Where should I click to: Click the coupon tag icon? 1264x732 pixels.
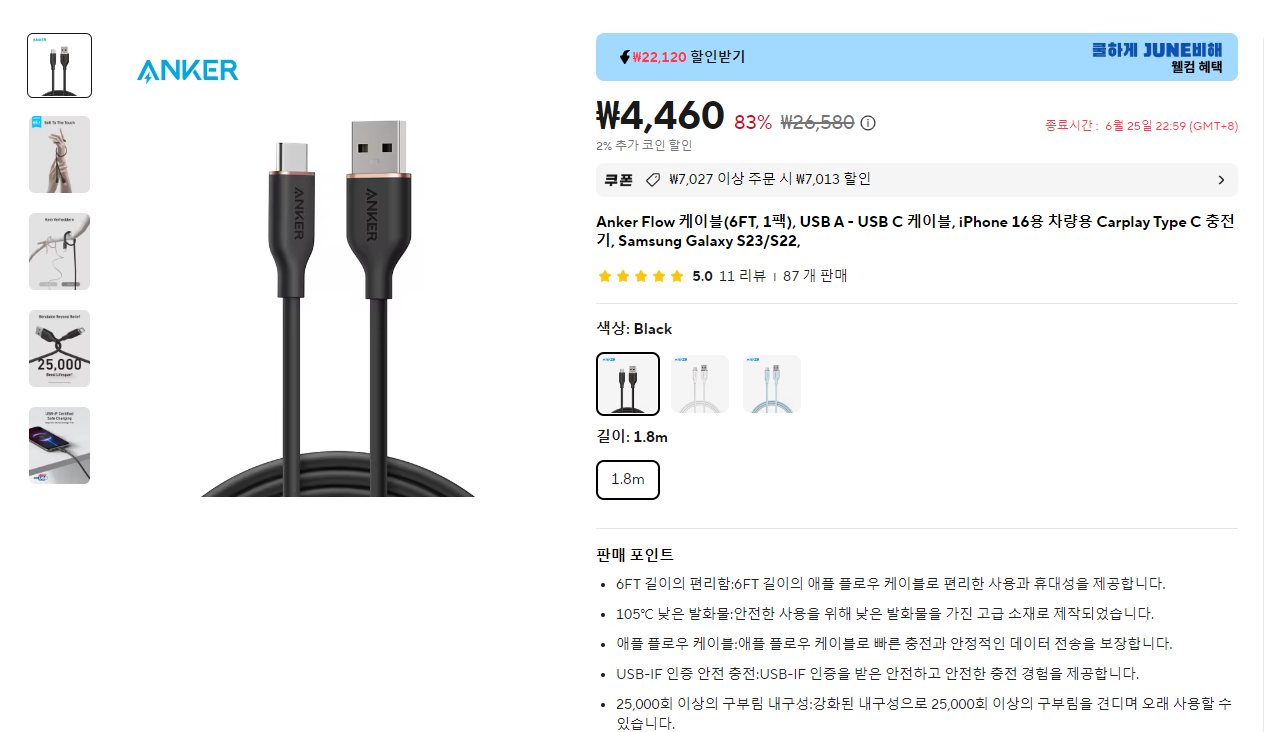pyautogui.click(x=653, y=180)
